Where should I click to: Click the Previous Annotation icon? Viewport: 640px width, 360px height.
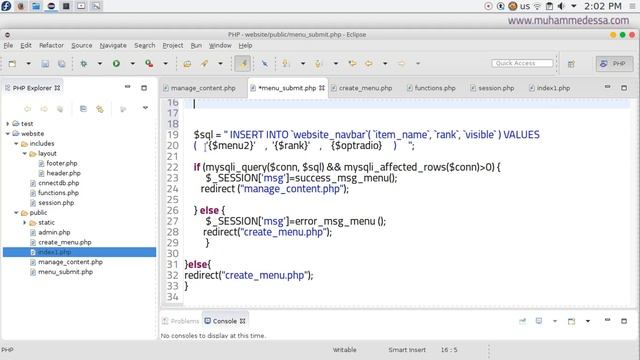(319, 64)
